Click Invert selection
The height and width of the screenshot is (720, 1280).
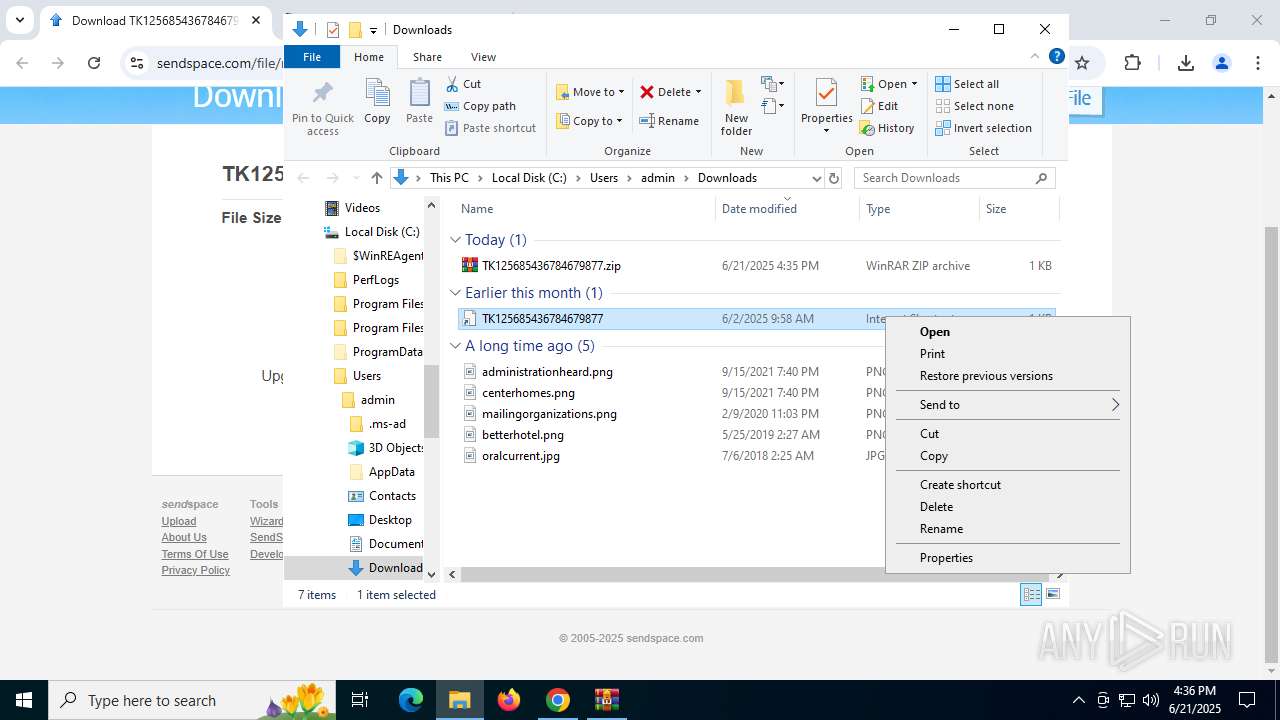[x=983, y=128]
